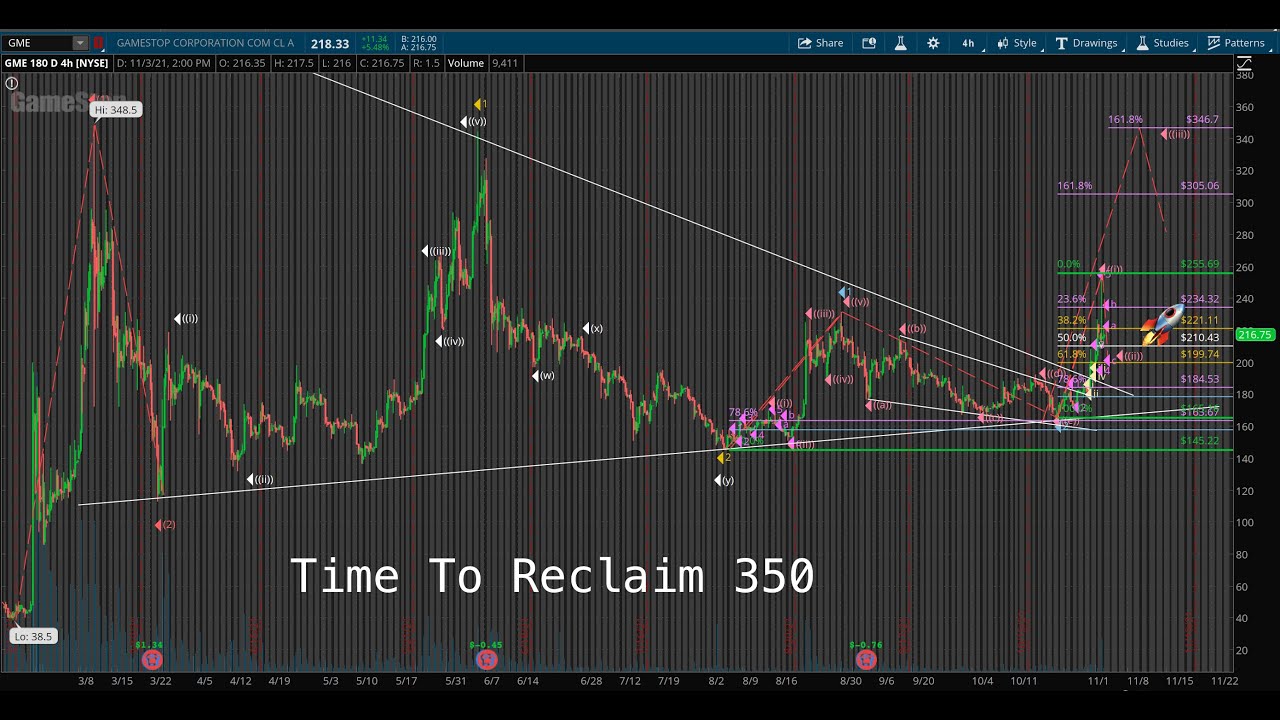The image size is (1280, 720).
Task: Select the red (2) wave label
Action: point(165,525)
